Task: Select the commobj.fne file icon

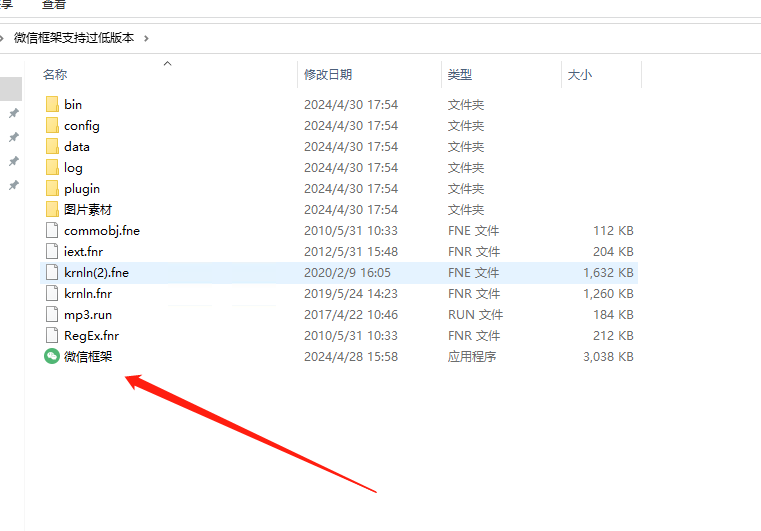Action: click(52, 230)
